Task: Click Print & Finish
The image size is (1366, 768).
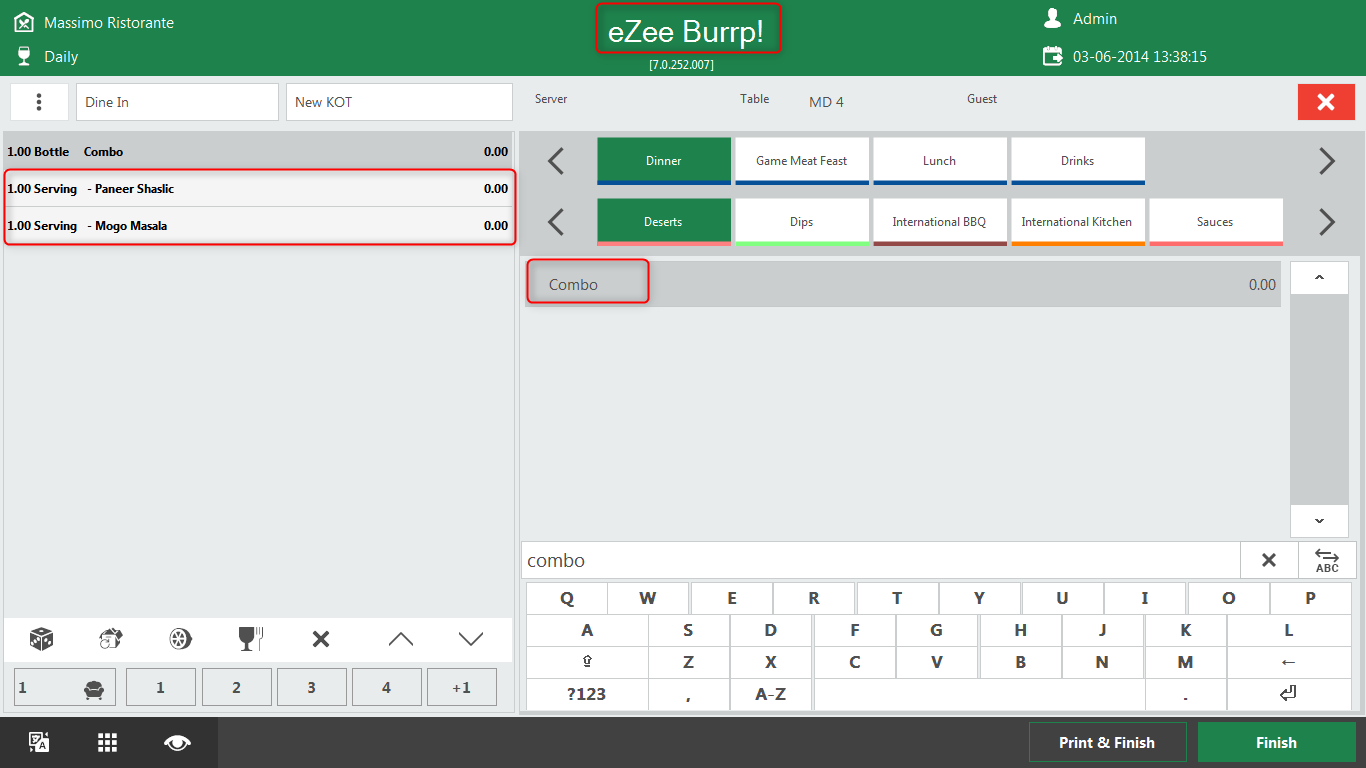Action: click(1107, 743)
